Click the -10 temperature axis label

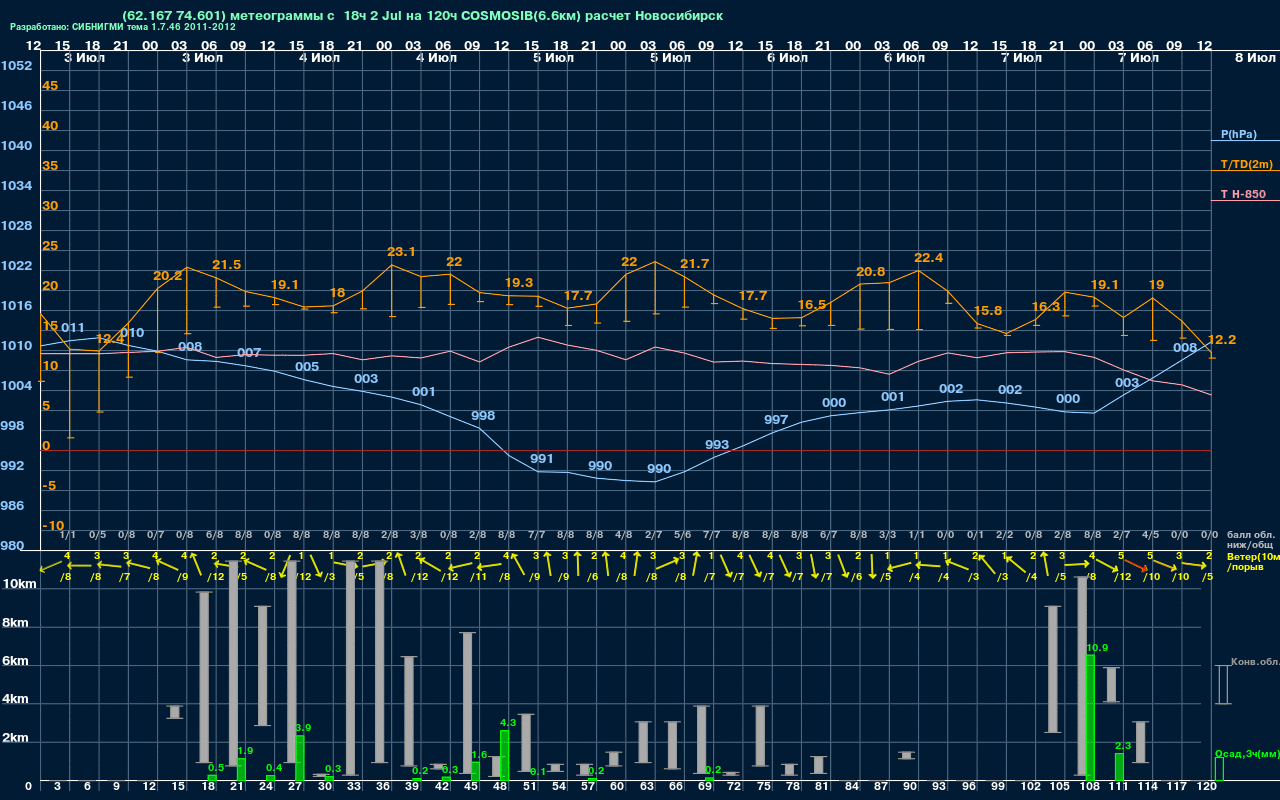tap(53, 526)
